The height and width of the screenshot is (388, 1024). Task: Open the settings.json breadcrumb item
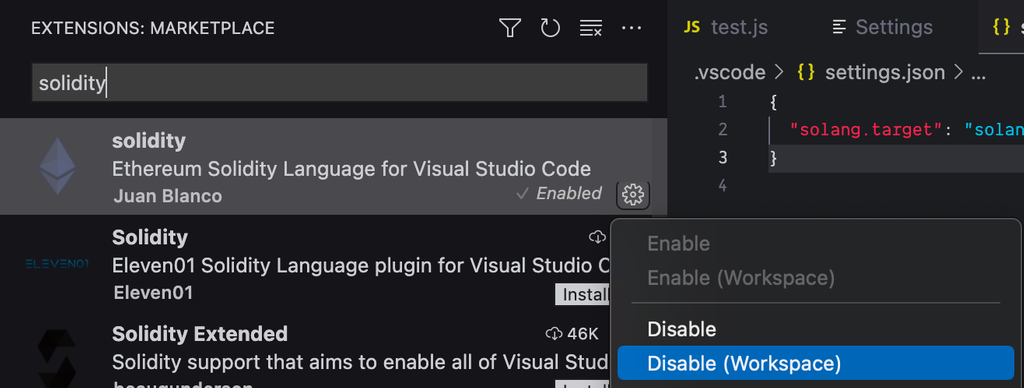[x=871, y=73]
